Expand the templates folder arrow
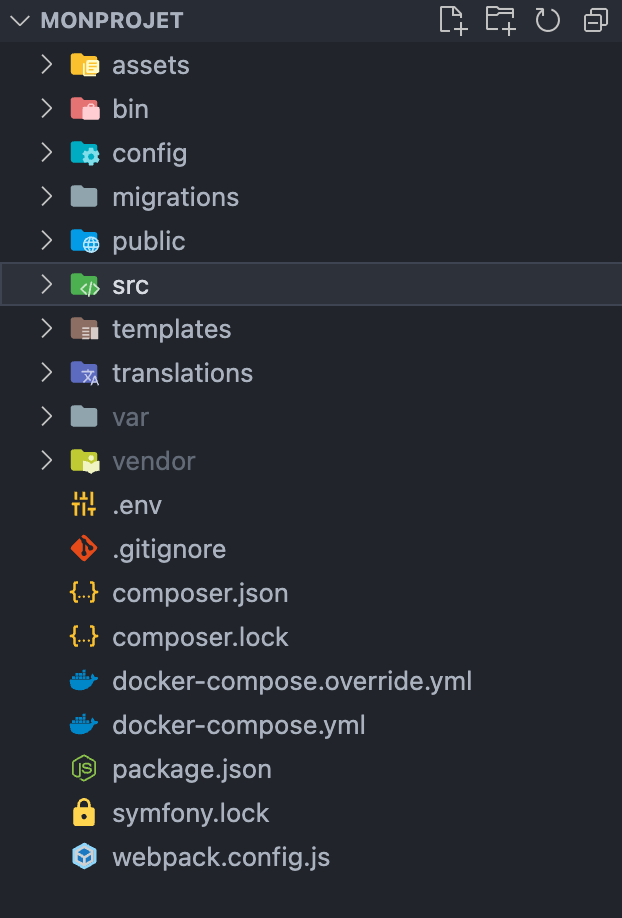Viewport: 622px width, 918px height. (x=46, y=329)
